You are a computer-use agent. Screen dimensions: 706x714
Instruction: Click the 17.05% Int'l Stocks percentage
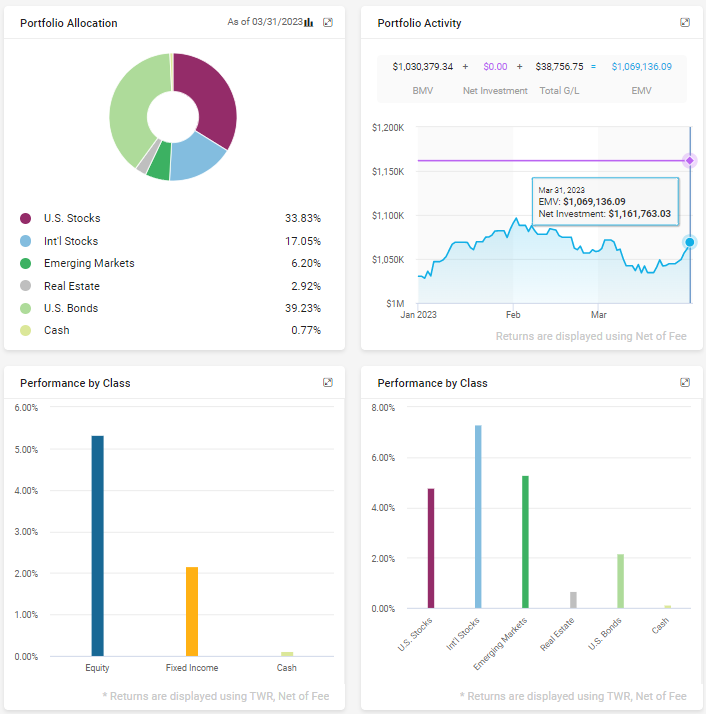303,241
